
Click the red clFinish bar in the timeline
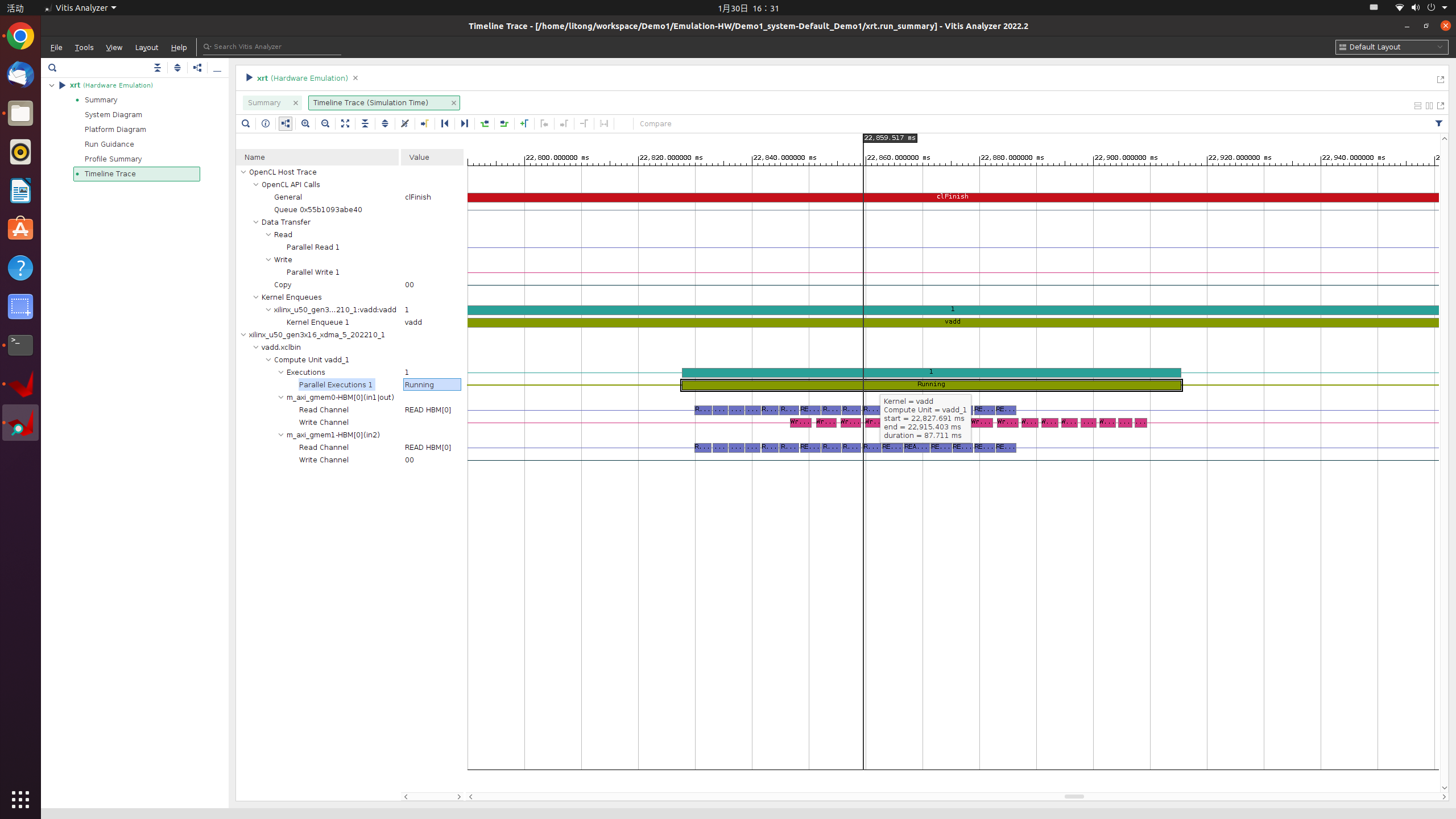pos(953,197)
